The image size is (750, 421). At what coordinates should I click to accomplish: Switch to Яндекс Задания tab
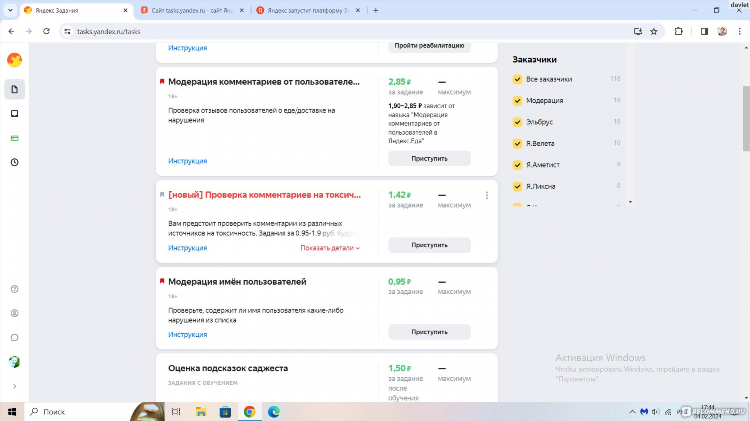pyautogui.click(x=77, y=10)
